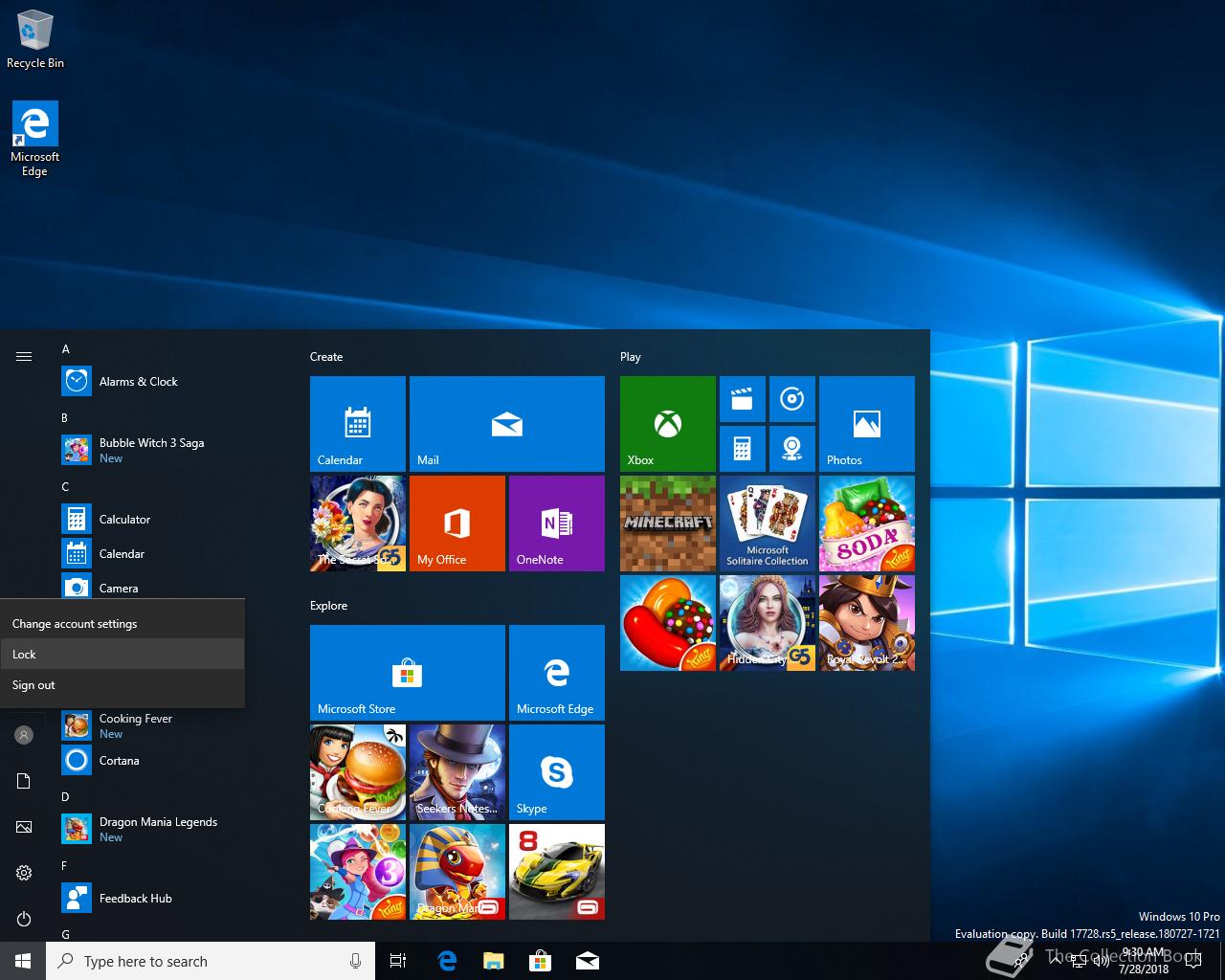Open the Movies & TV small tile
The image size is (1225, 980).
743,399
